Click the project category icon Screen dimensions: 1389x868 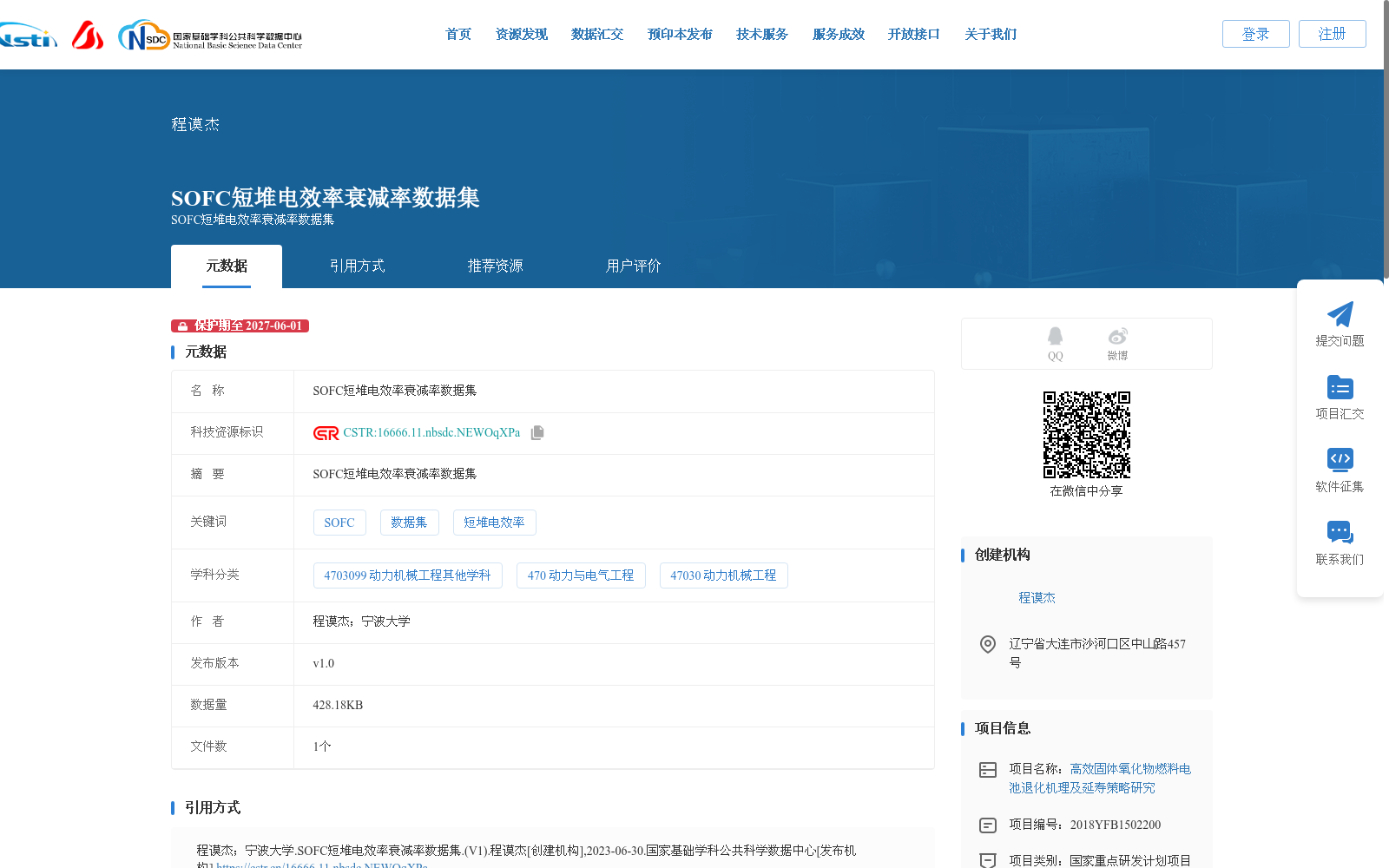pos(988,861)
